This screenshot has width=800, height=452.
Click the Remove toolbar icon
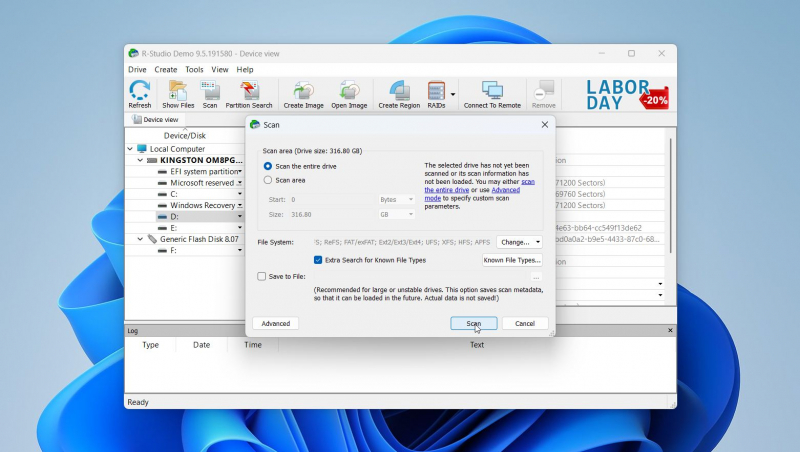point(543,94)
